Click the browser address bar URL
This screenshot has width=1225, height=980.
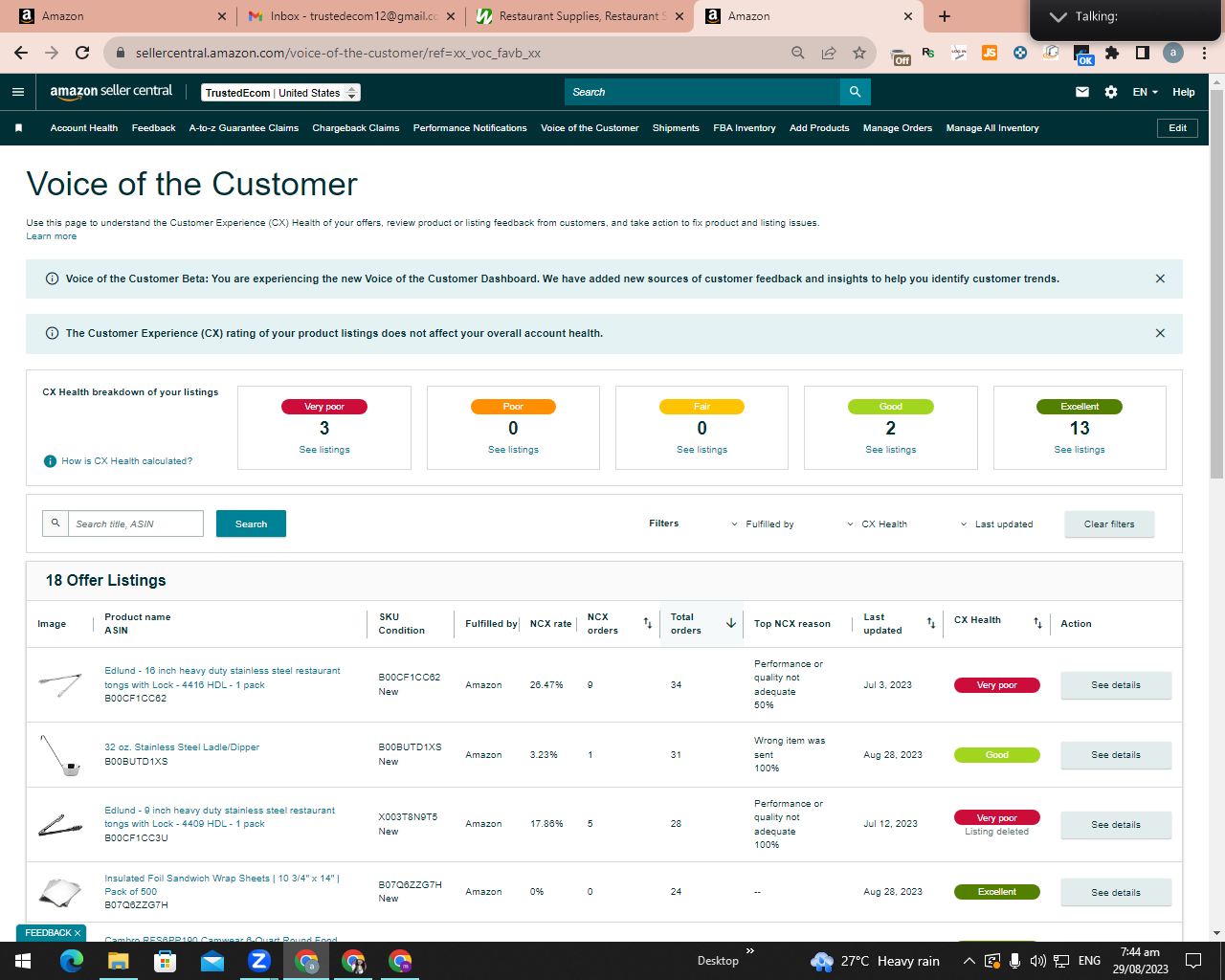(x=339, y=53)
